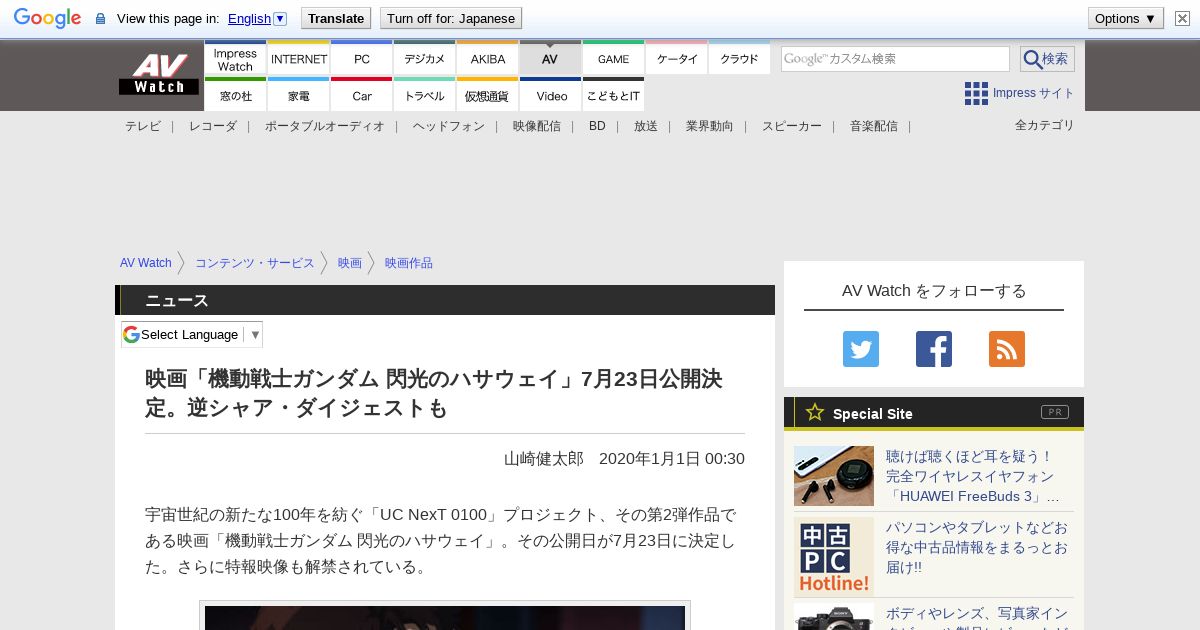Open the ヘッドフォン category

[x=449, y=126]
